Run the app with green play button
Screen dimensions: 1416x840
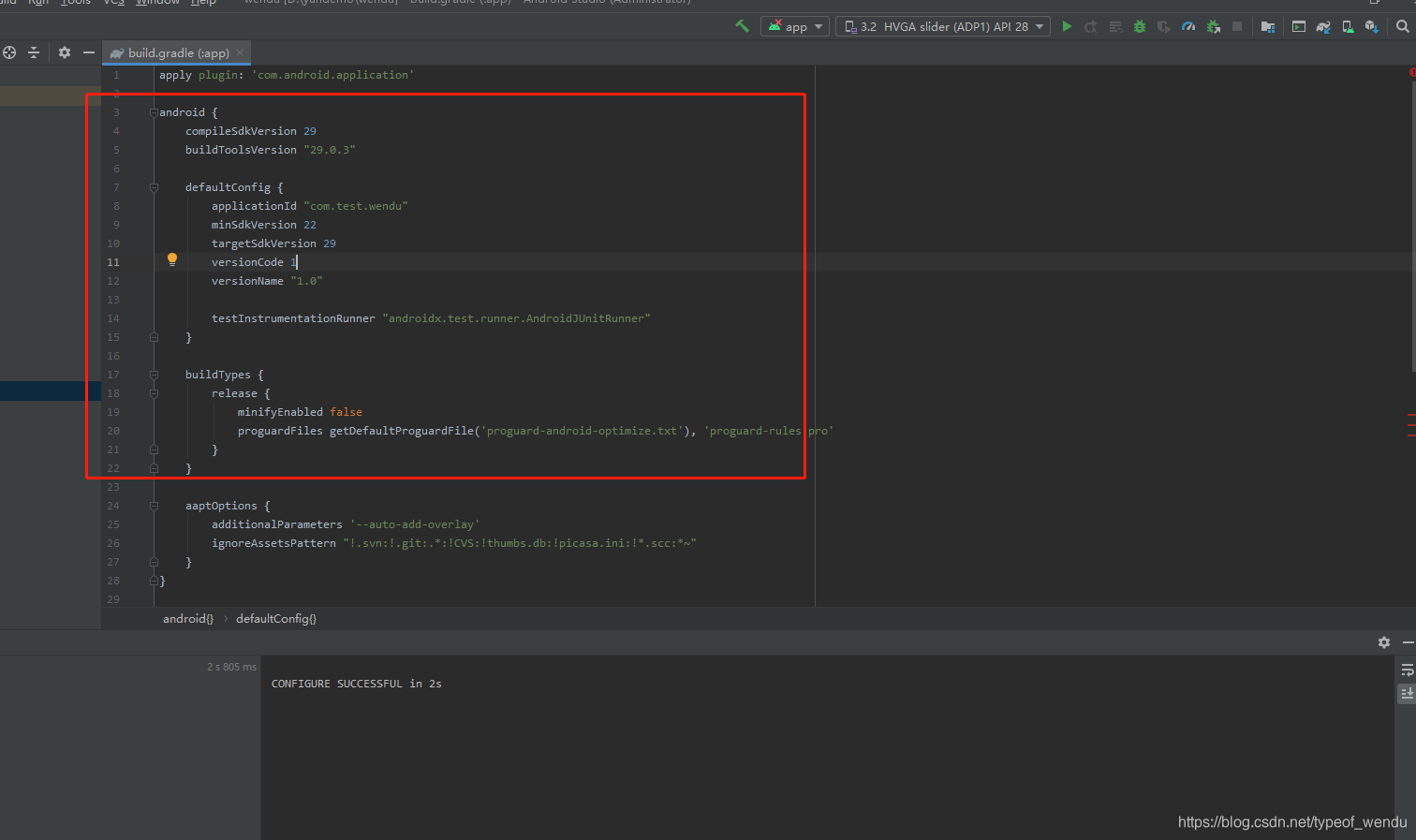coord(1067,26)
